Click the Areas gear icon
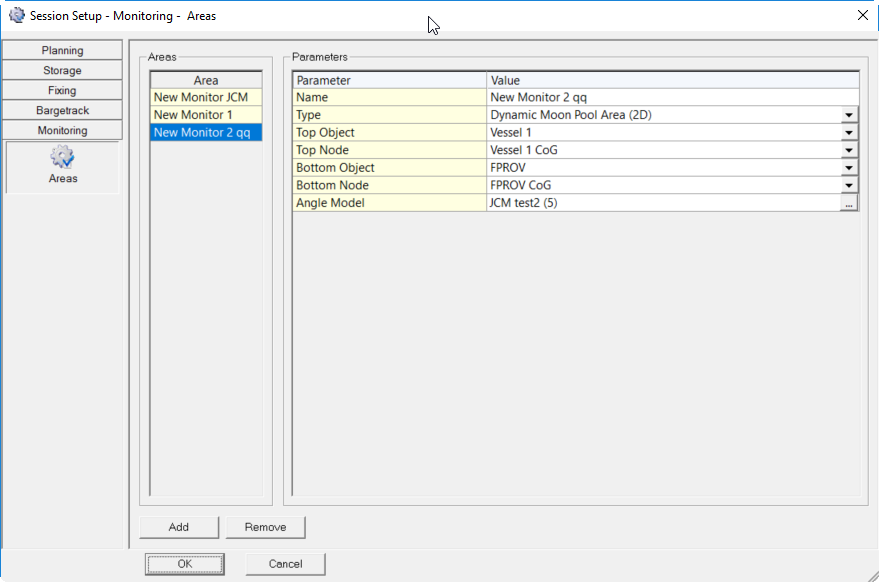The height and width of the screenshot is (582, 879). click(62, 157)
